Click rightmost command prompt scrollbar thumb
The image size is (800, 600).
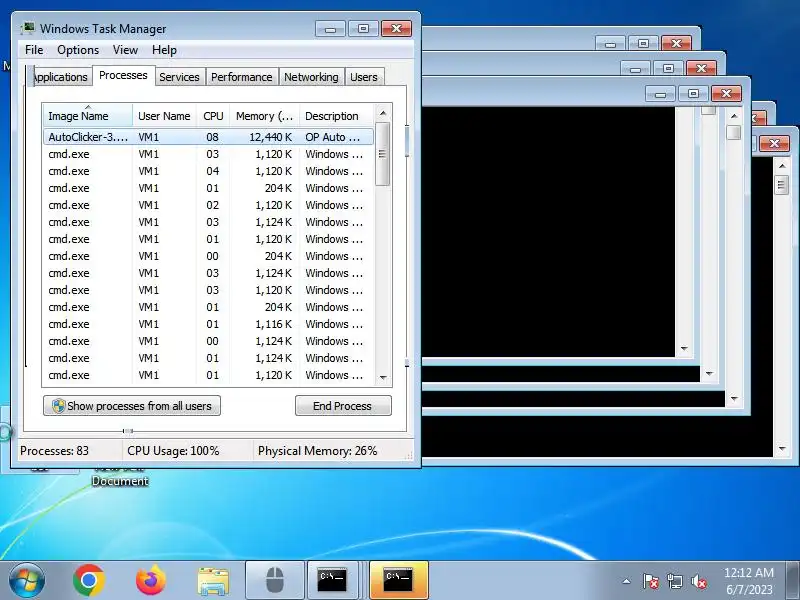[781, 185]
